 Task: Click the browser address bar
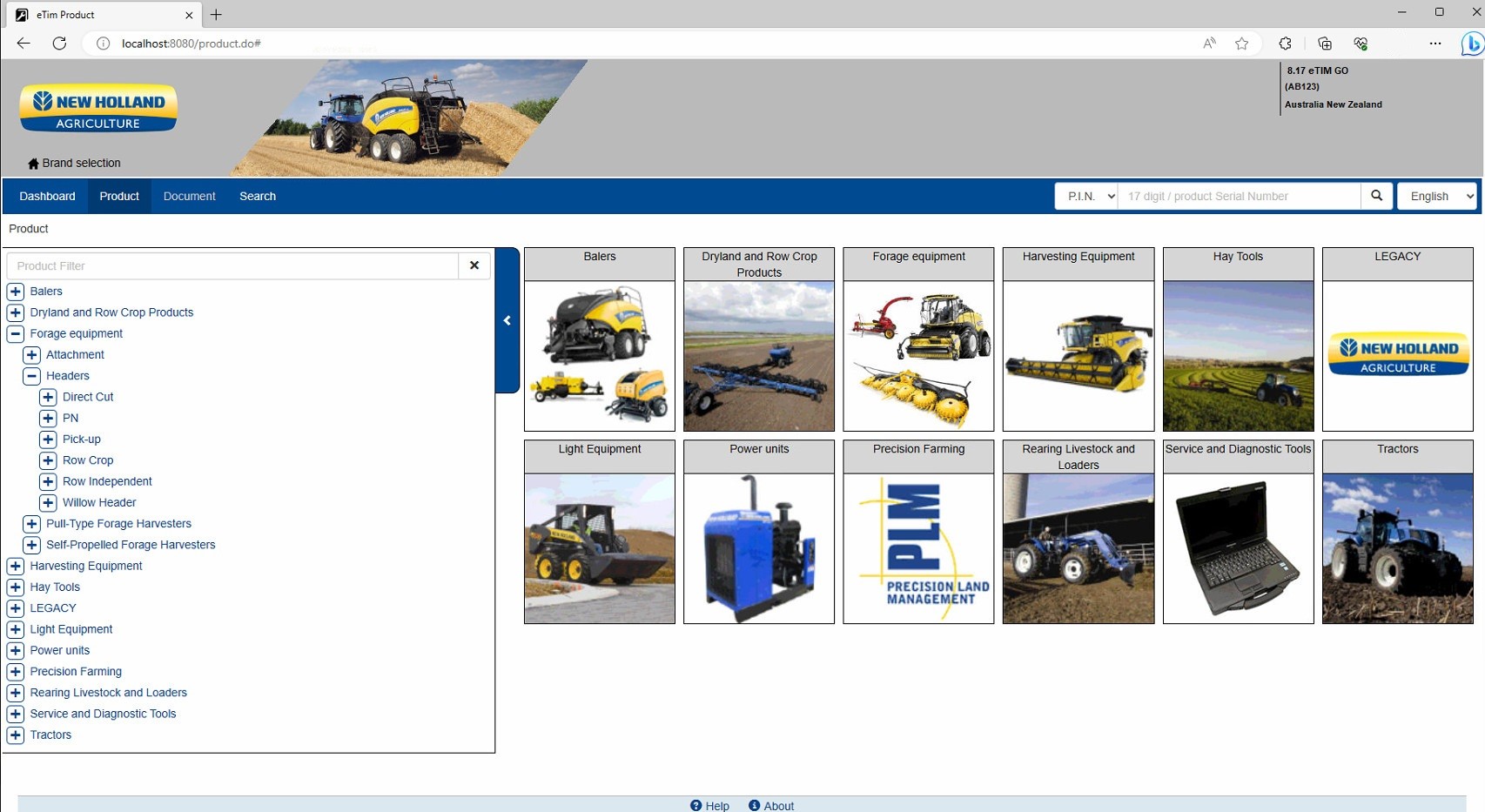click(644, 44)
